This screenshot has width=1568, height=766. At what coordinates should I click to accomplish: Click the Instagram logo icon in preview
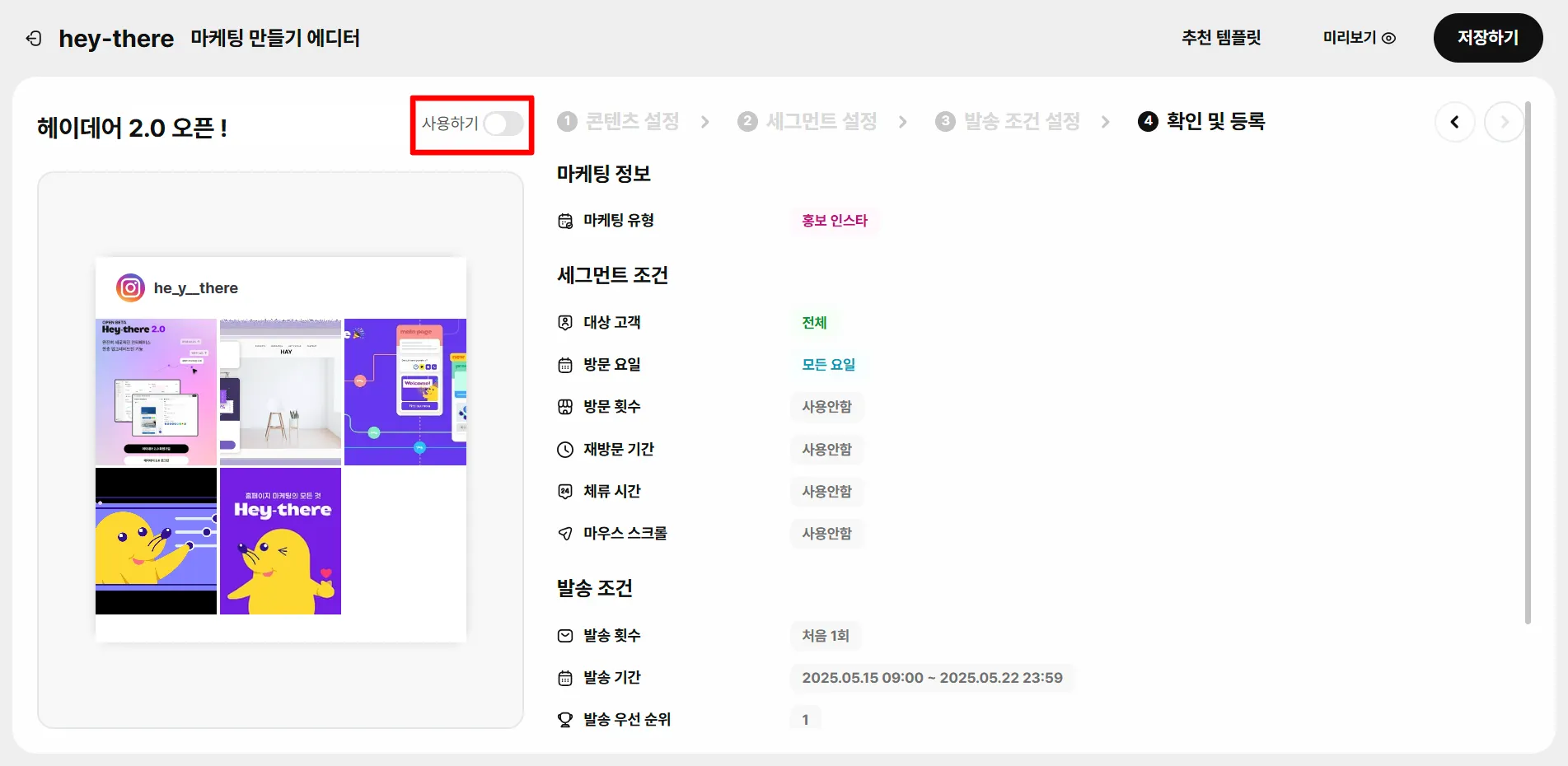[130, 287]
